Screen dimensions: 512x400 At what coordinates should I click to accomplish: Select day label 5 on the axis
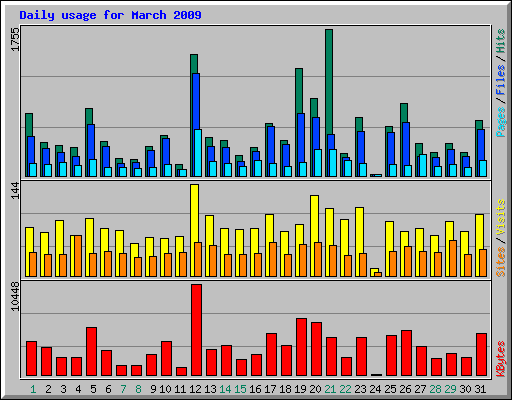pyautogui.click(x=93, y=389)
